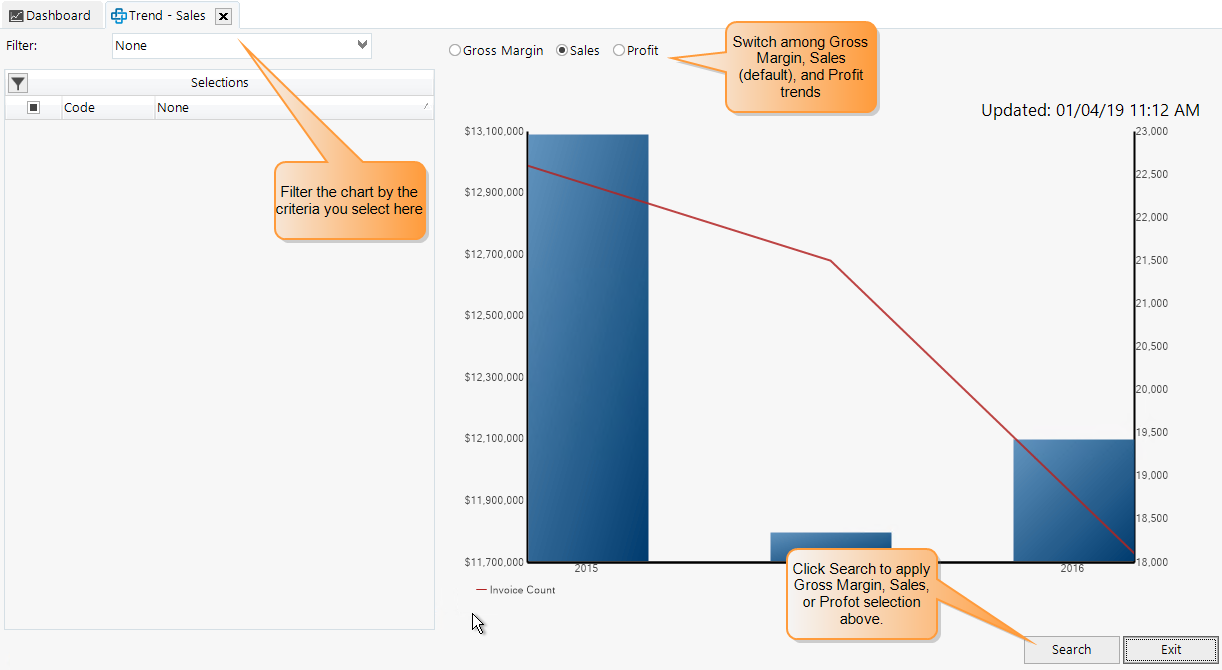Click the sort indicator on the None column
Viewport: 1222px width, 670px height.
pyautogui.click(x=424, y=107)
